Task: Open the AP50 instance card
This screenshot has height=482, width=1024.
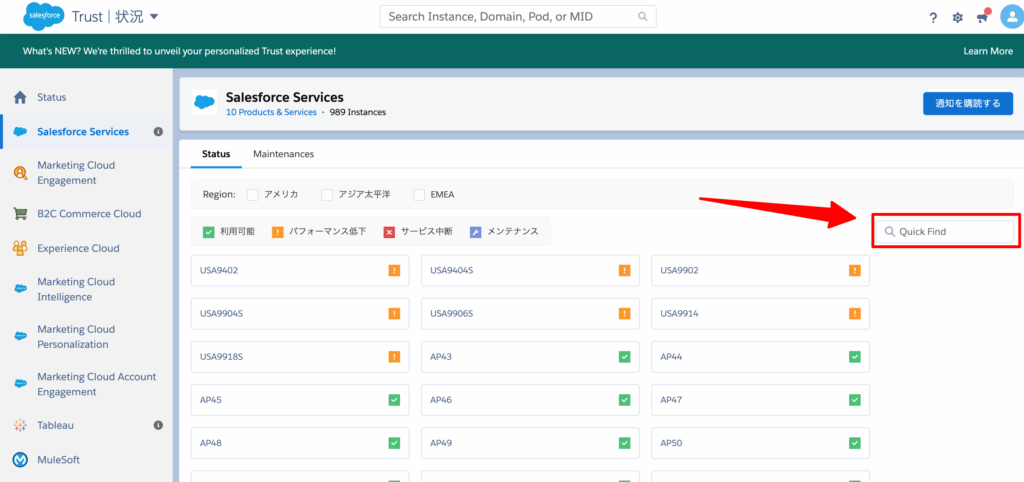Action: [760, 443]
